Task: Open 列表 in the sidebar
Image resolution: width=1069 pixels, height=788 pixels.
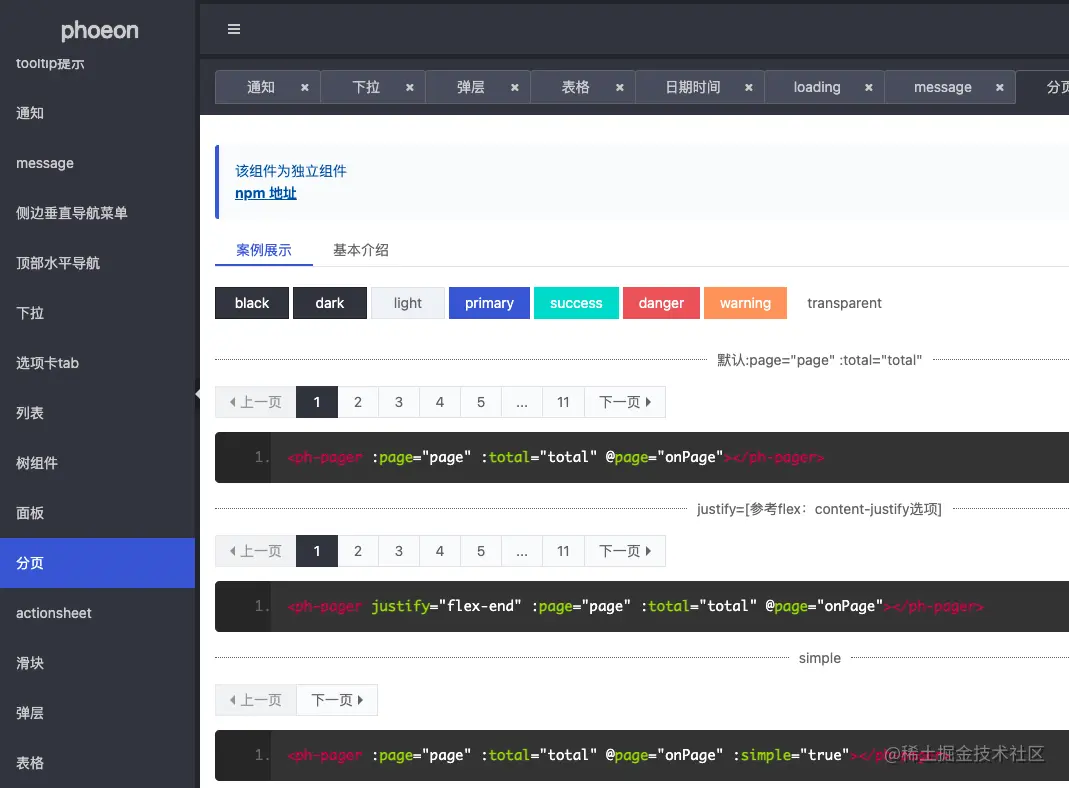Action: pos(97,413)
